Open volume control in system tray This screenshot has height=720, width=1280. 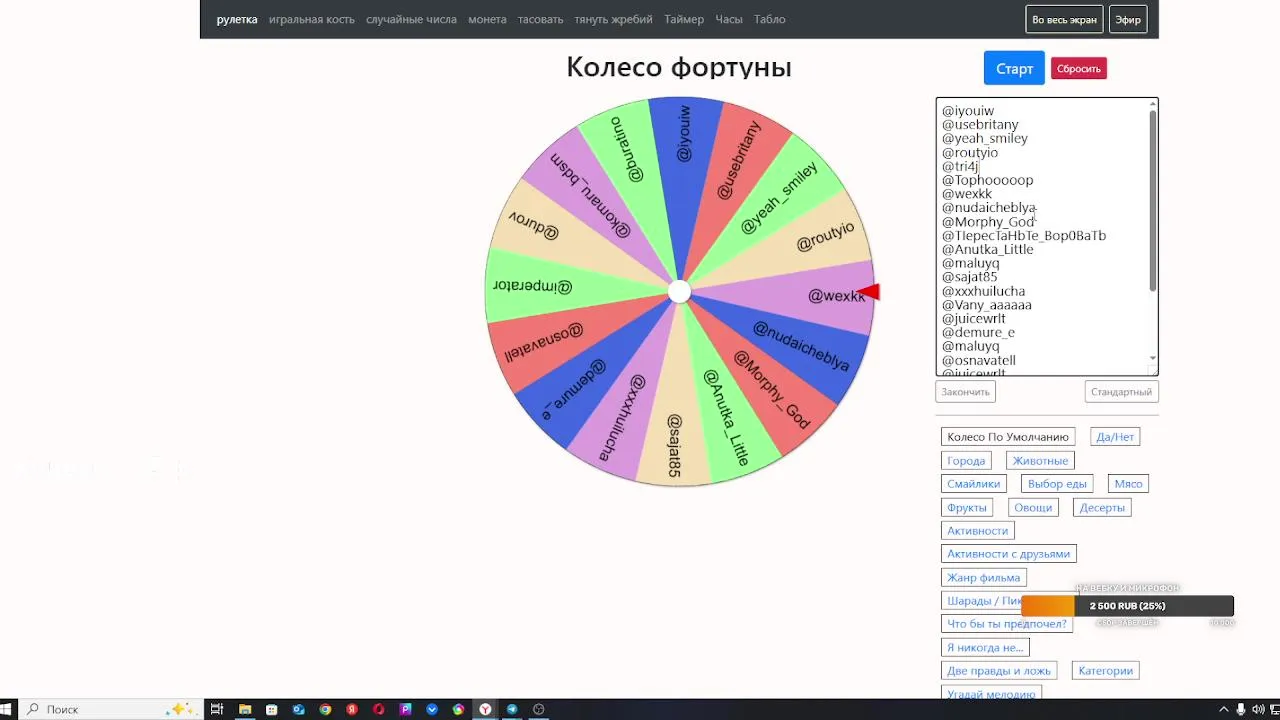click(1258, 709)
